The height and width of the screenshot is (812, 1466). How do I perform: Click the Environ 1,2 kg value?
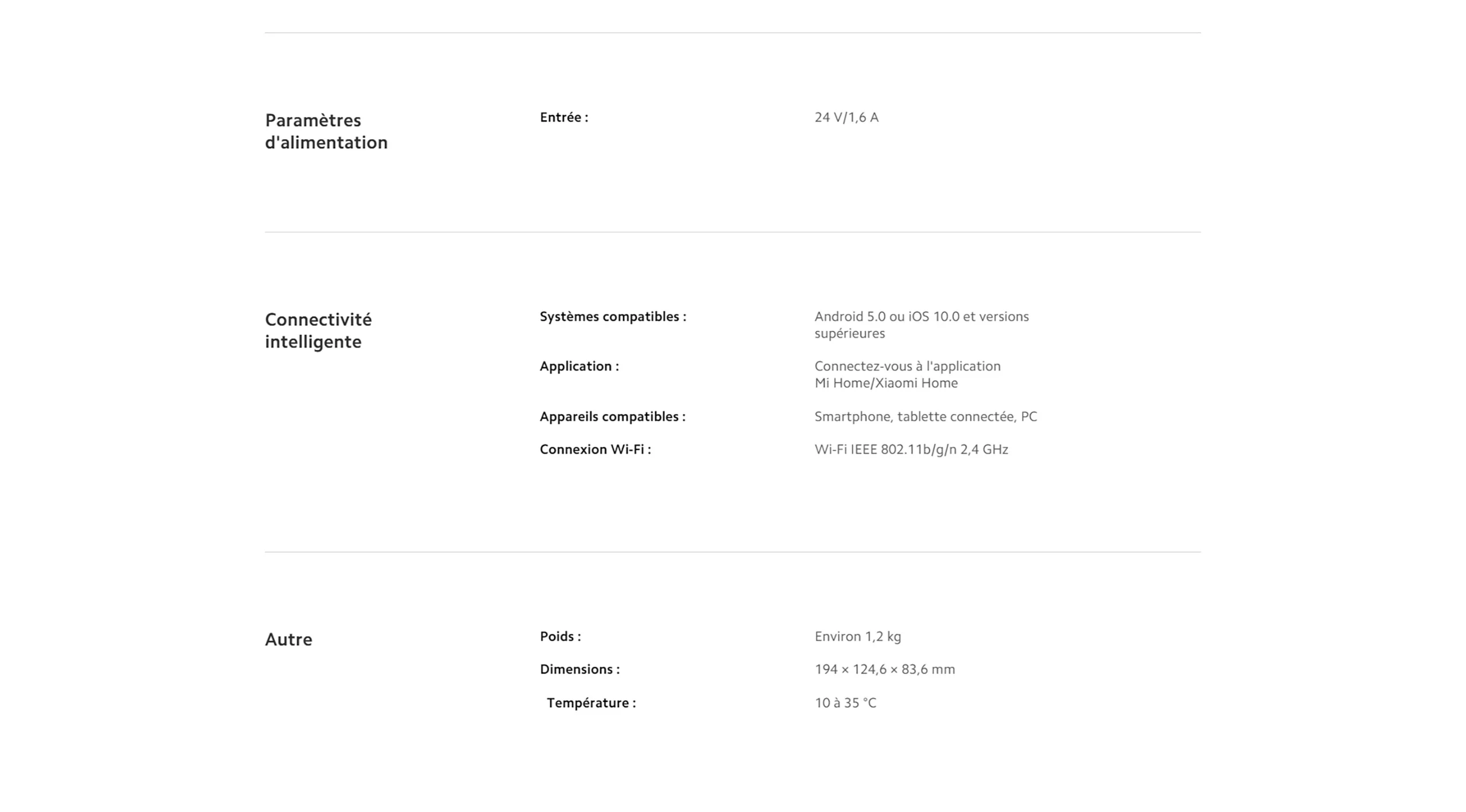[x=858, y=637]
